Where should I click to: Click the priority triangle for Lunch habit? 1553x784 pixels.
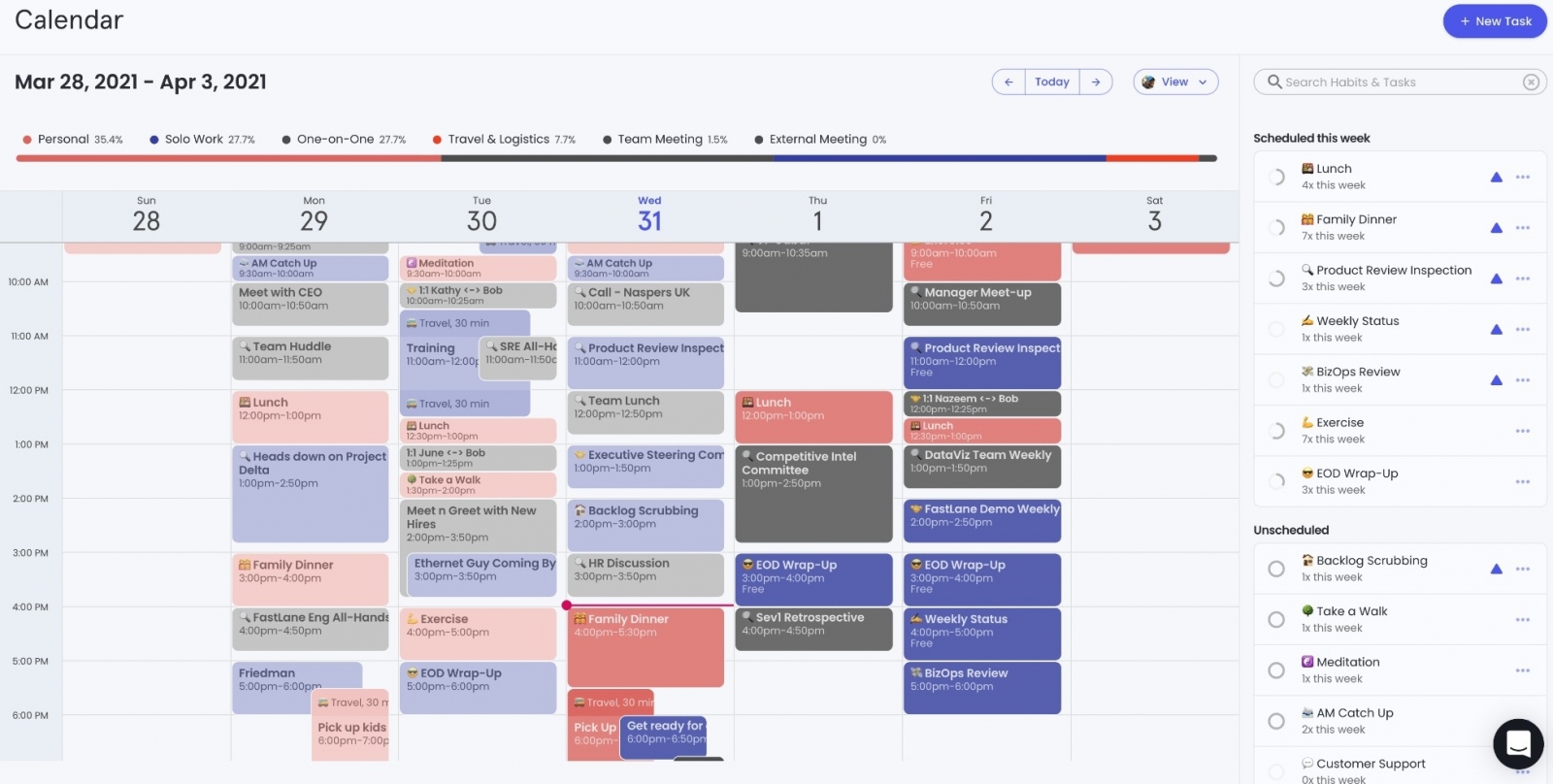[1496, 178]
